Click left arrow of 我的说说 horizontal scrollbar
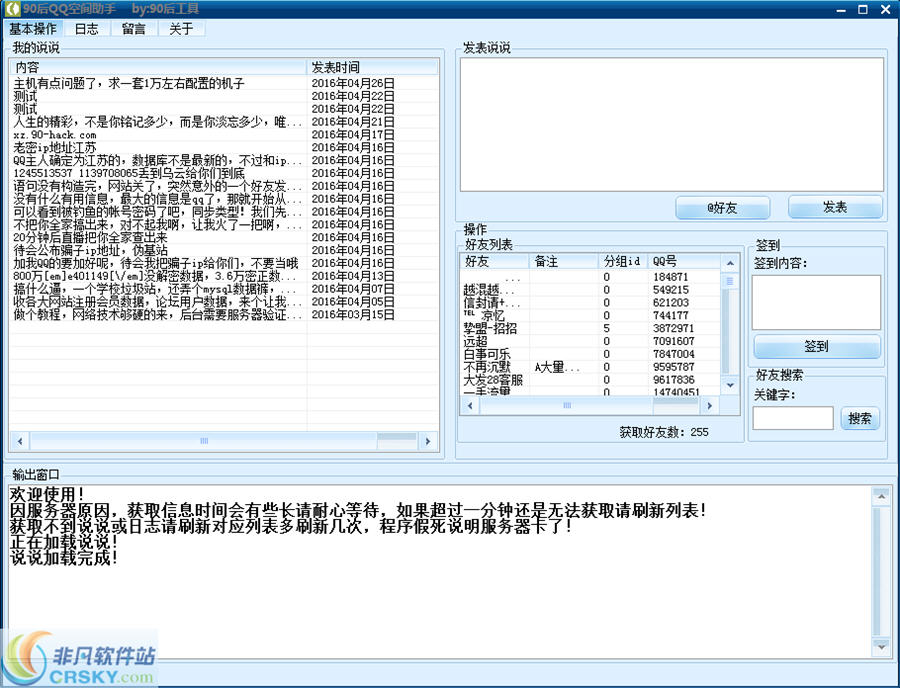 click(x=20, y=441)
